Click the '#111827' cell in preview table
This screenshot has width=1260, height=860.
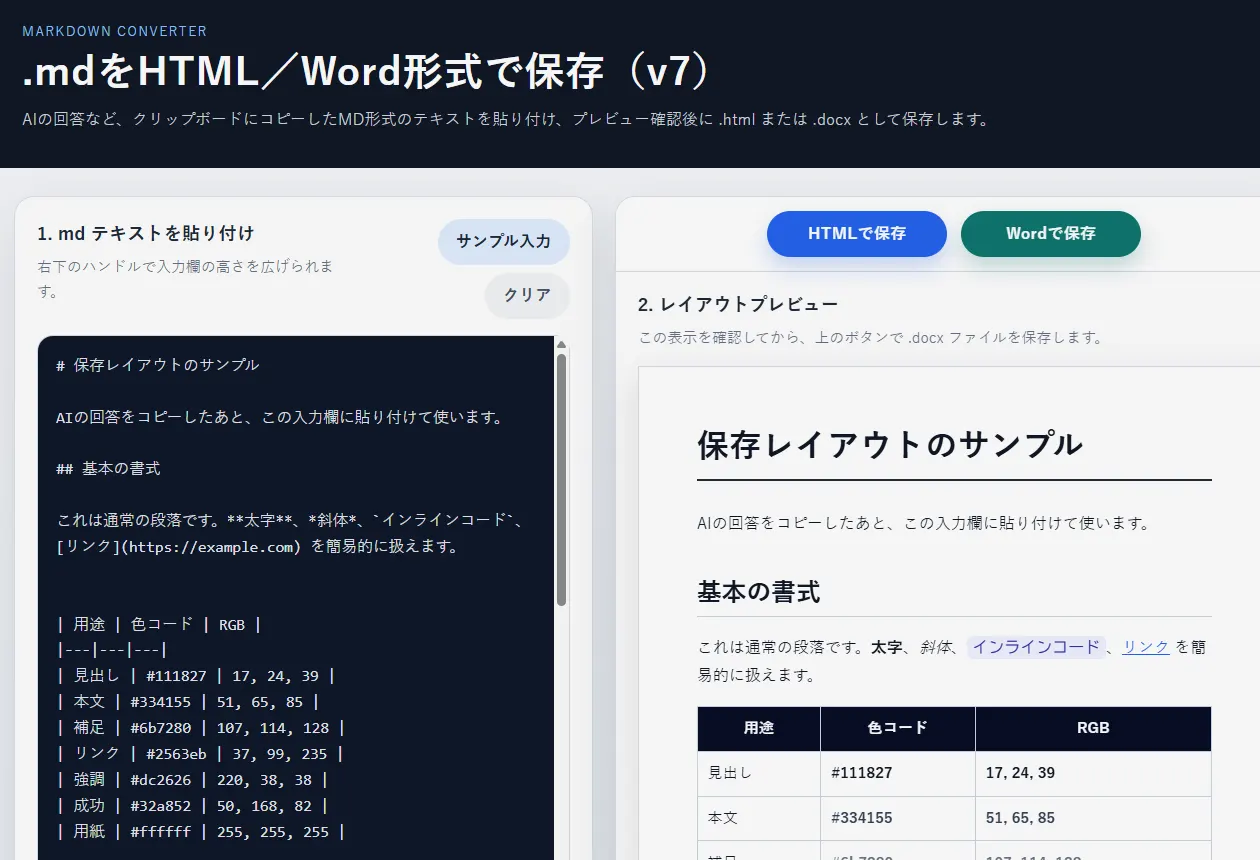point(898,773)
